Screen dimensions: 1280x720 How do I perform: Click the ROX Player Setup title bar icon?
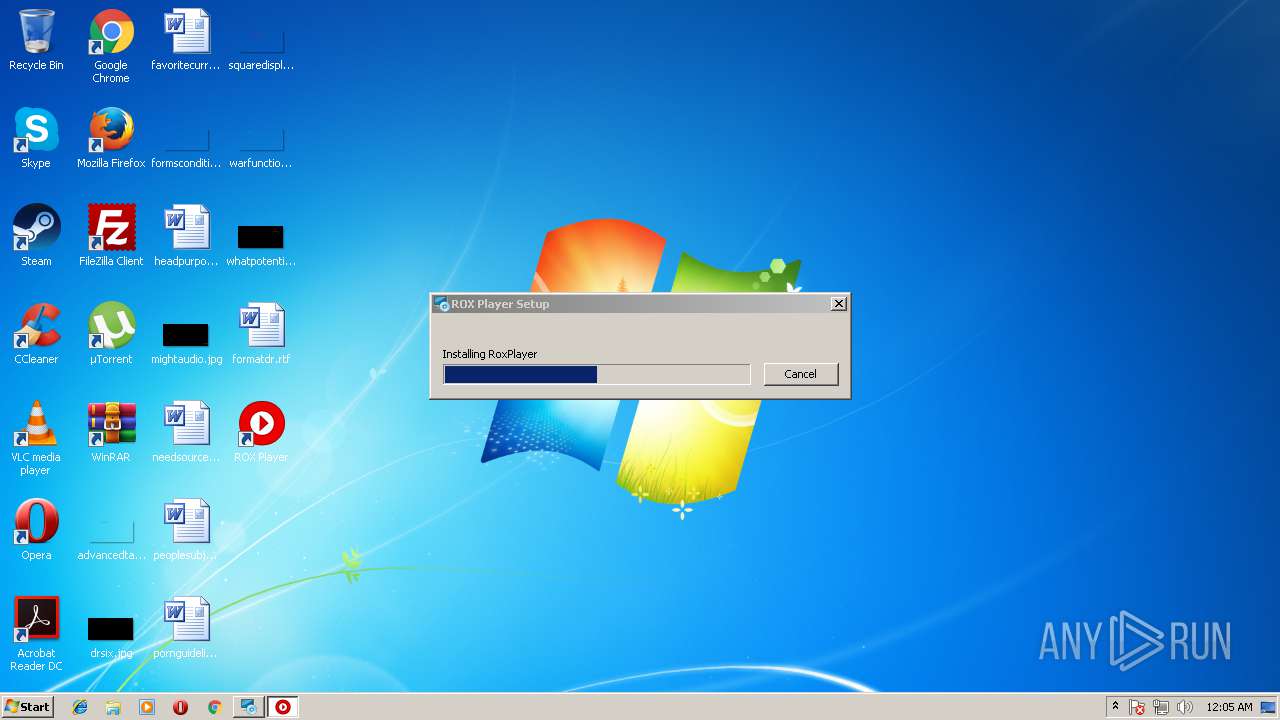tap(441, 304)
